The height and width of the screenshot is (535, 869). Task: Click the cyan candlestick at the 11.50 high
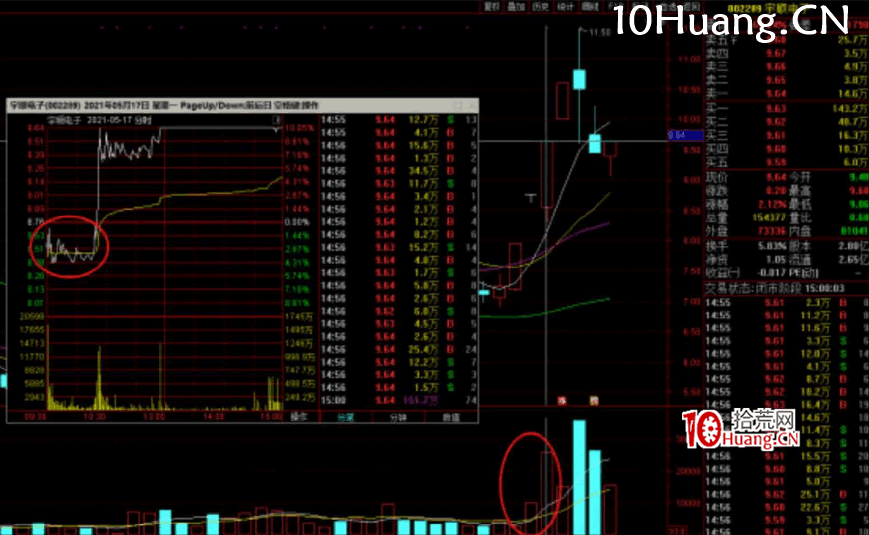point(579,80)
